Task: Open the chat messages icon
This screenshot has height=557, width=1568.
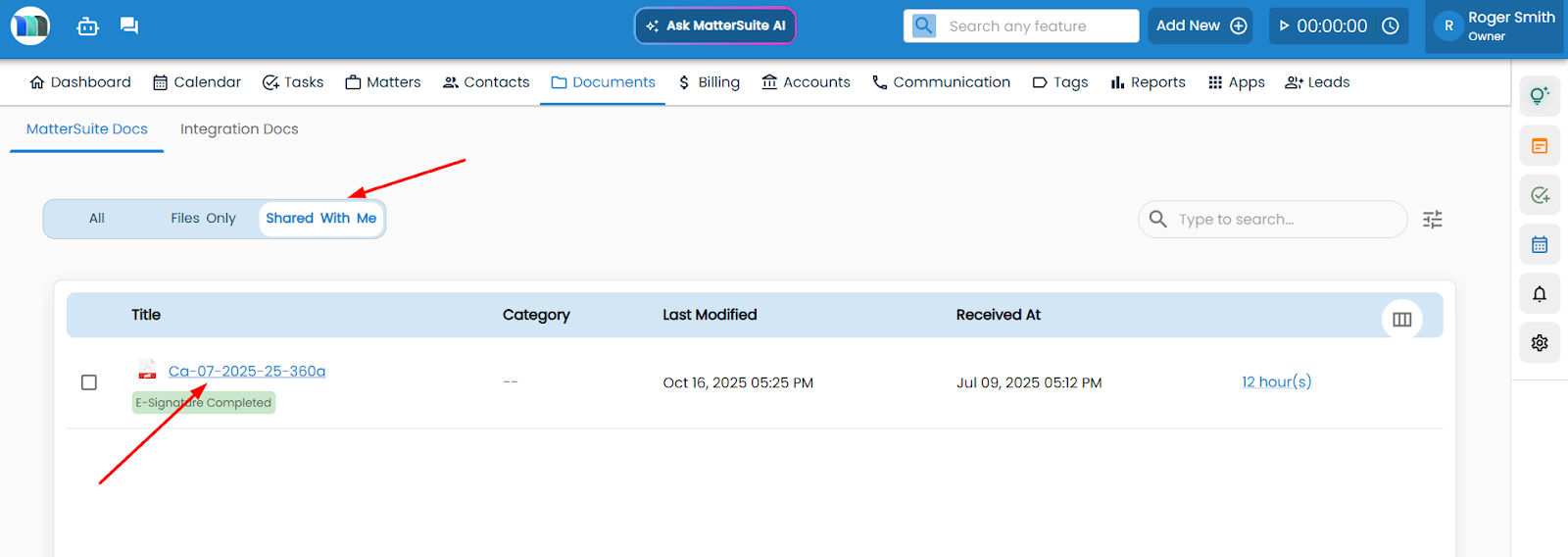Action: [x=128, y=25]
